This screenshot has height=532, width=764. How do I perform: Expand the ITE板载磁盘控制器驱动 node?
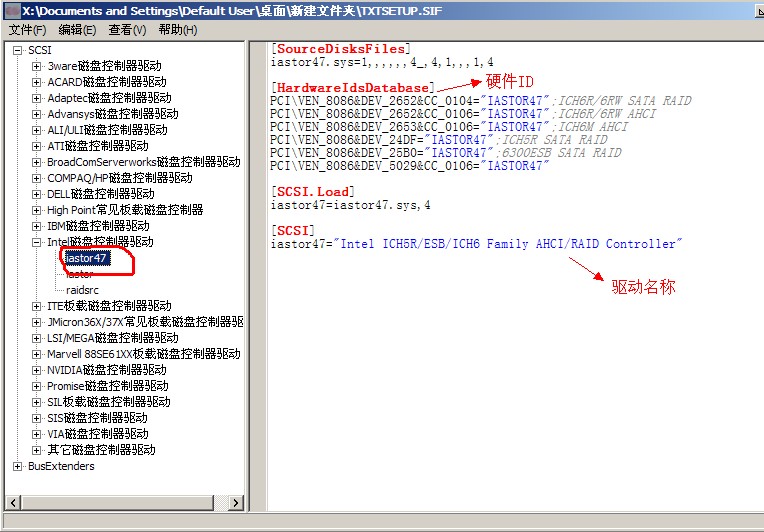37,306
